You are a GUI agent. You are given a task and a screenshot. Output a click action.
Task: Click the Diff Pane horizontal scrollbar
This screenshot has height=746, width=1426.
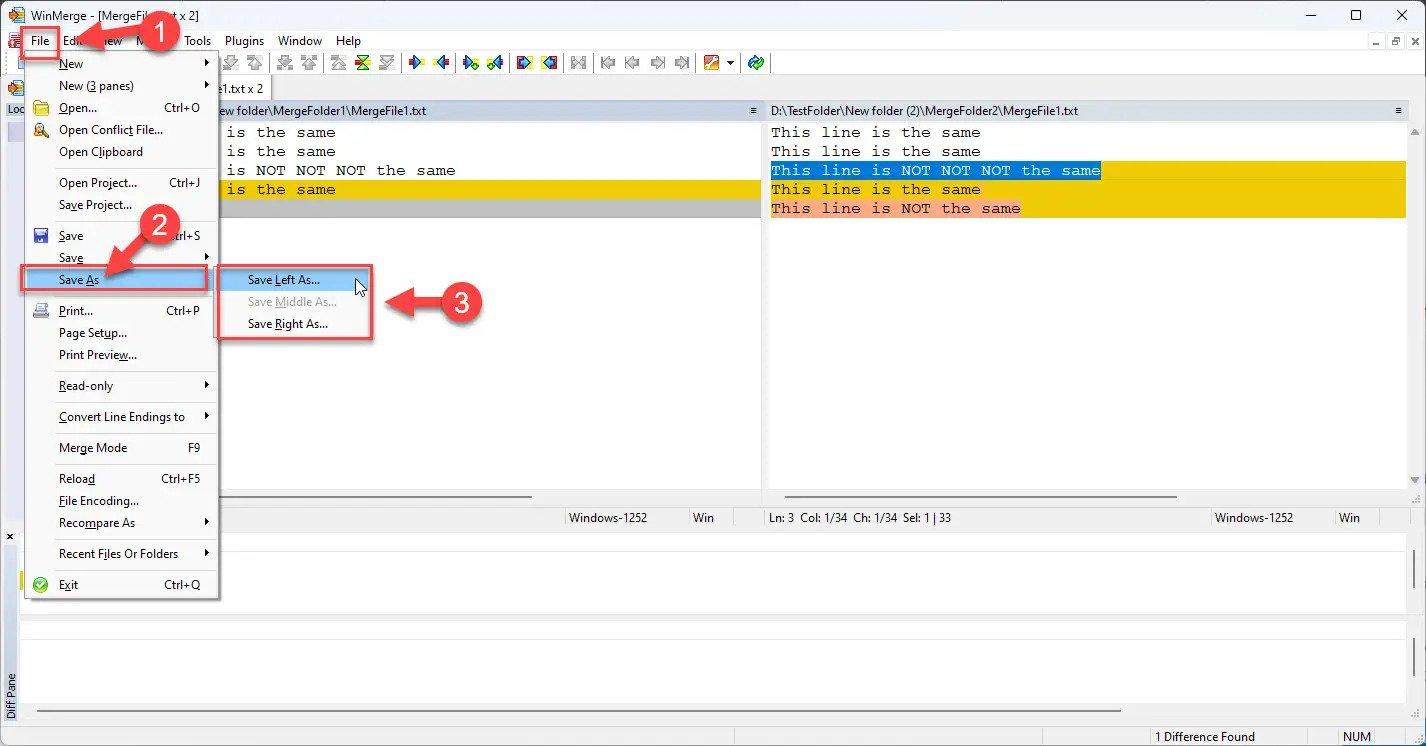tap(579, 711)
